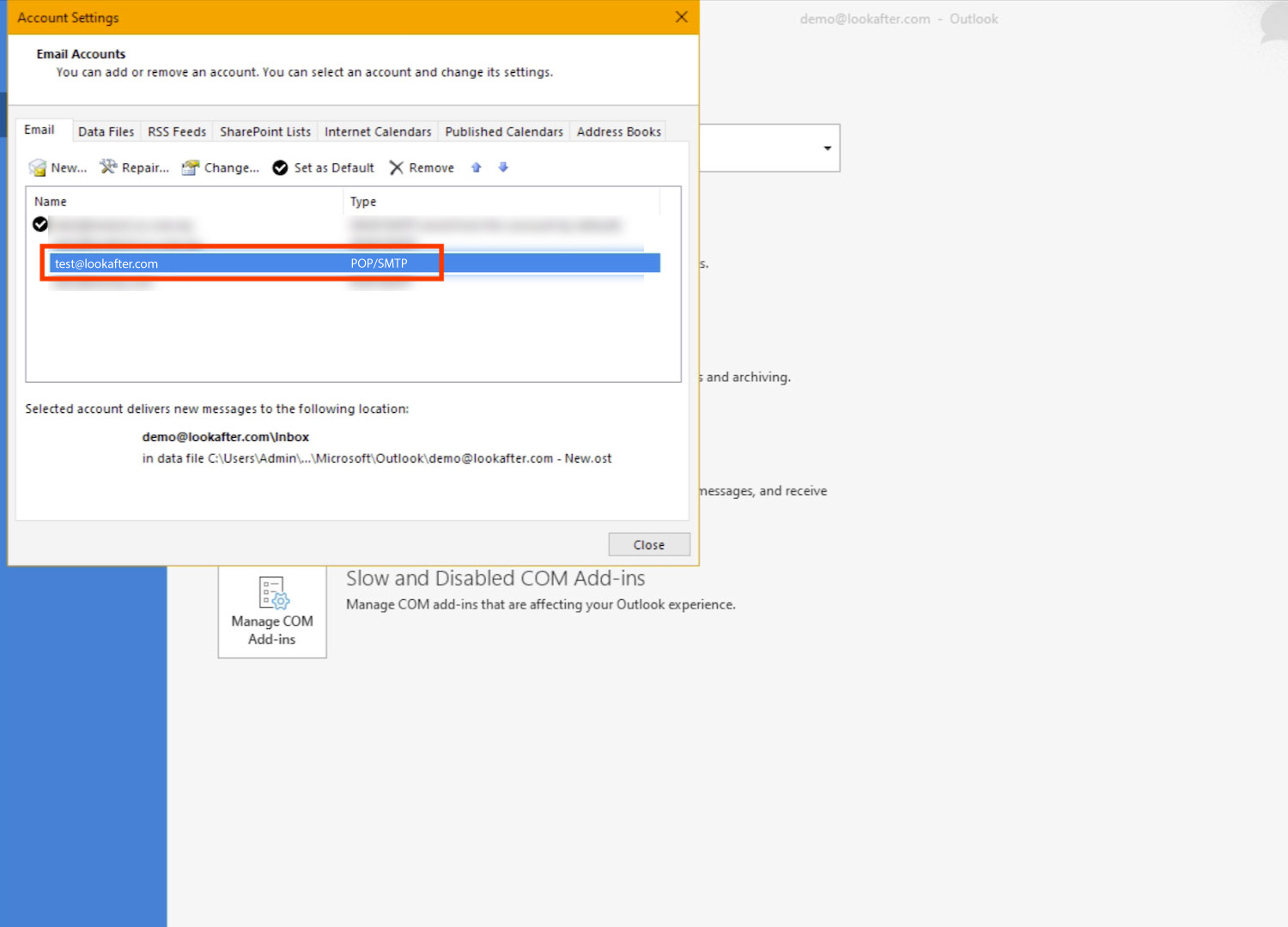Viewport: 1288px width, 927px height.
Task: Open the Published Calendars tab
Action: [x=504, y=131]
